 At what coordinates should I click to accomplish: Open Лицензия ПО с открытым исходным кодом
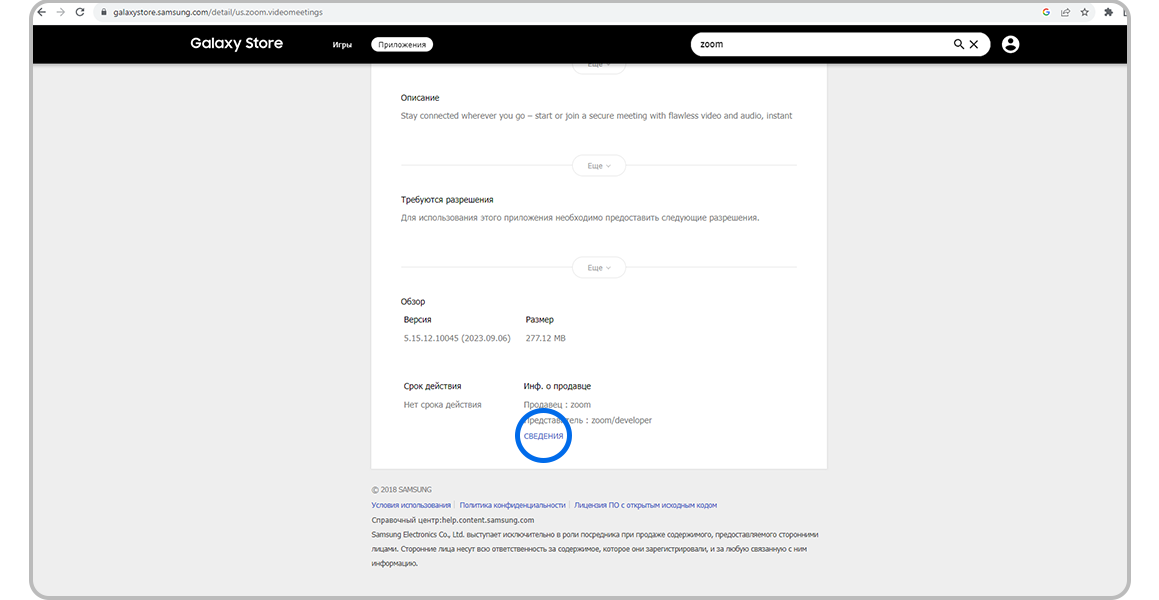[x=645, y=505]
